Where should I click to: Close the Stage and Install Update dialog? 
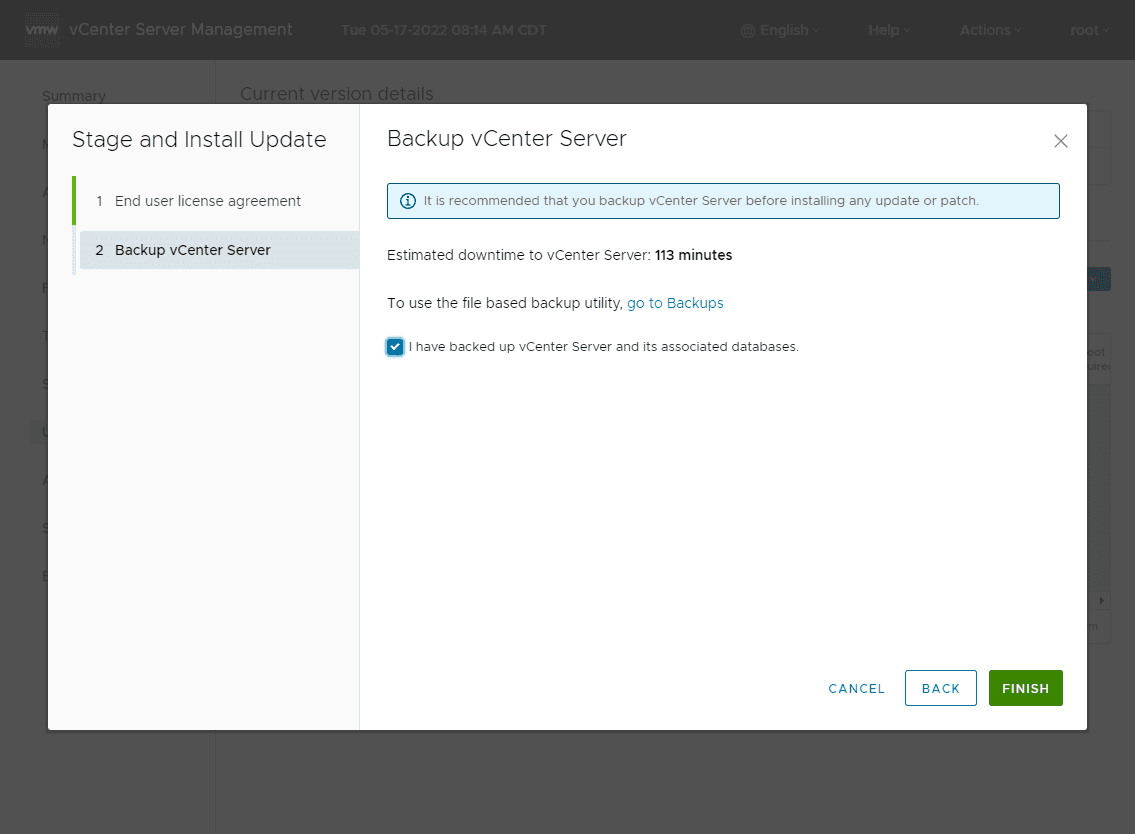[1061, 141]
